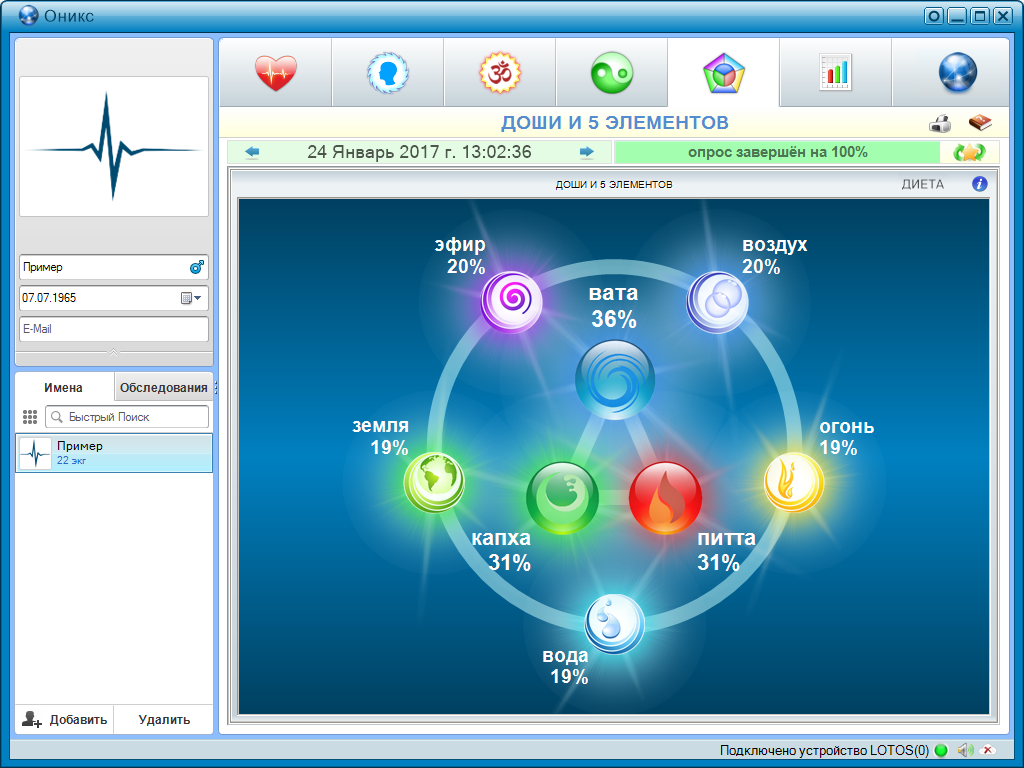Click the ether purple spiral orb
This screenshot has height=768, width=1024.
click(511, 301)
